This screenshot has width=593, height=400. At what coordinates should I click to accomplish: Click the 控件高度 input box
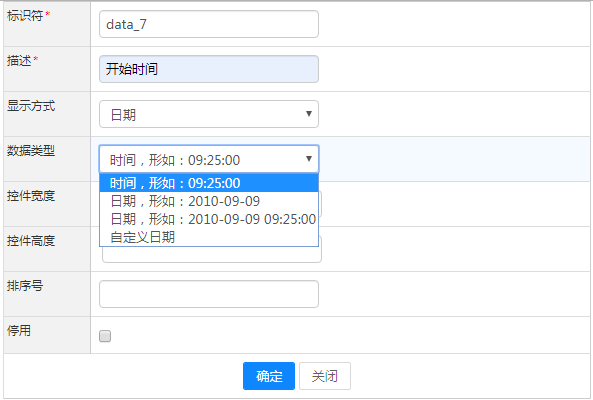212,255
